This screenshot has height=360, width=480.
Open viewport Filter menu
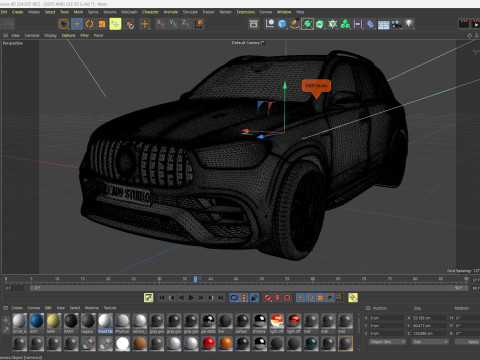(x=85, y=35)
